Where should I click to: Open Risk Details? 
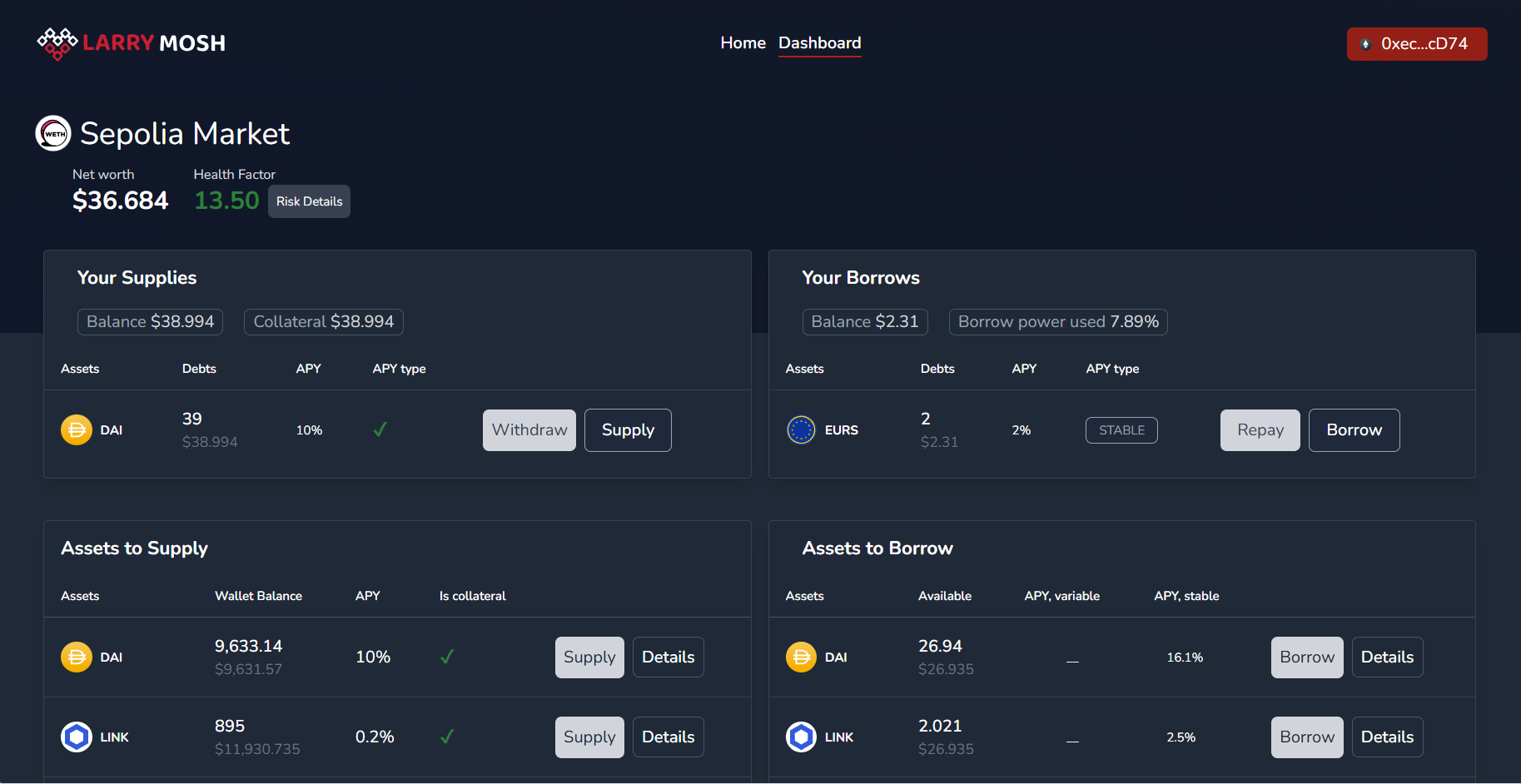coord(309,201)
